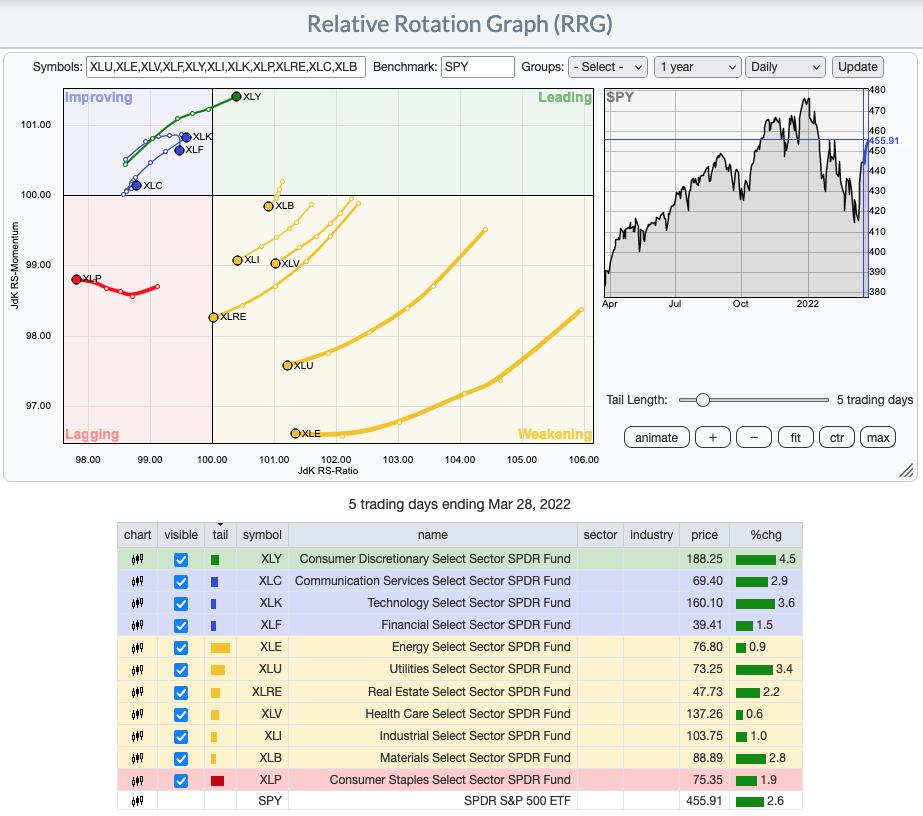Uncheck visibility for XLE

(x=181, y=648)
